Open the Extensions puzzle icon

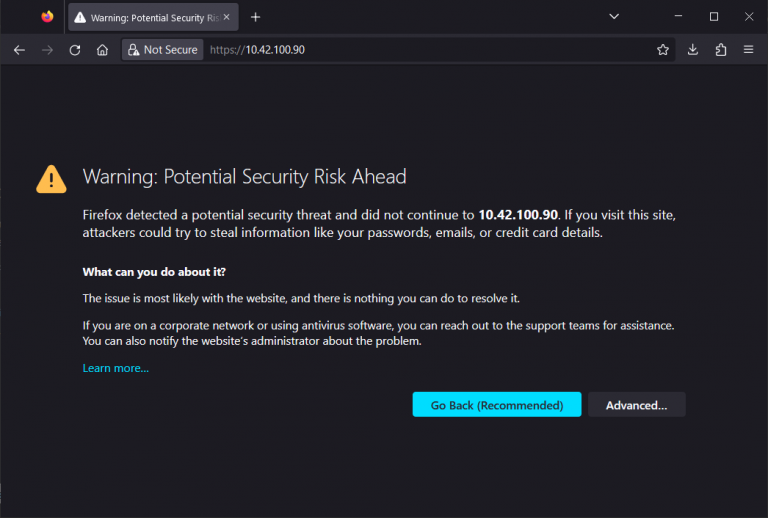[721, 50]
